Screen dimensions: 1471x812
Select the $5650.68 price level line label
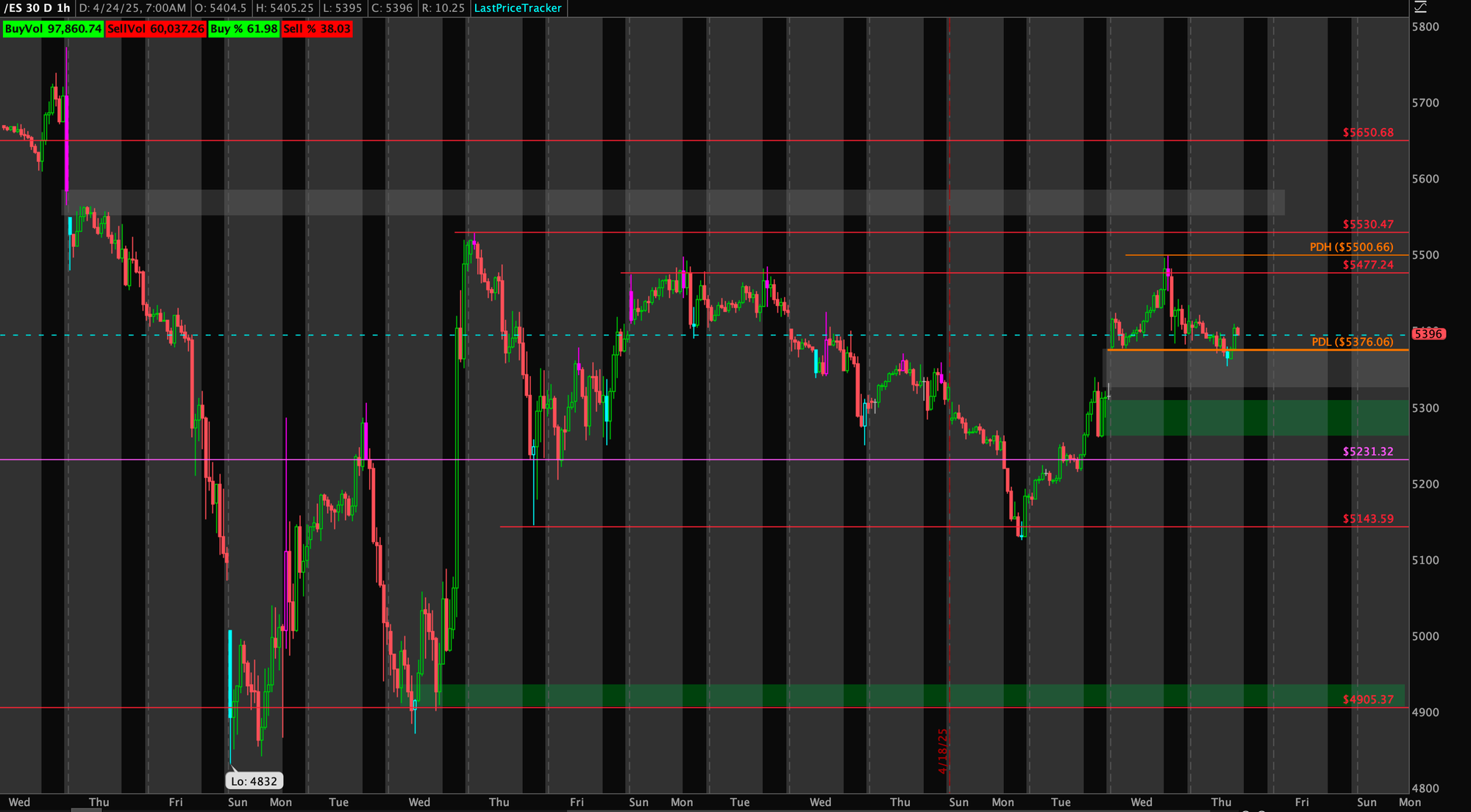click(x=1367, y=132)
